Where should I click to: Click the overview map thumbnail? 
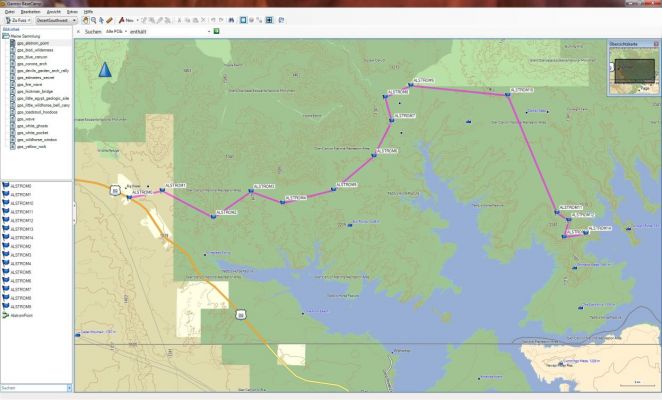coord(632,70)
